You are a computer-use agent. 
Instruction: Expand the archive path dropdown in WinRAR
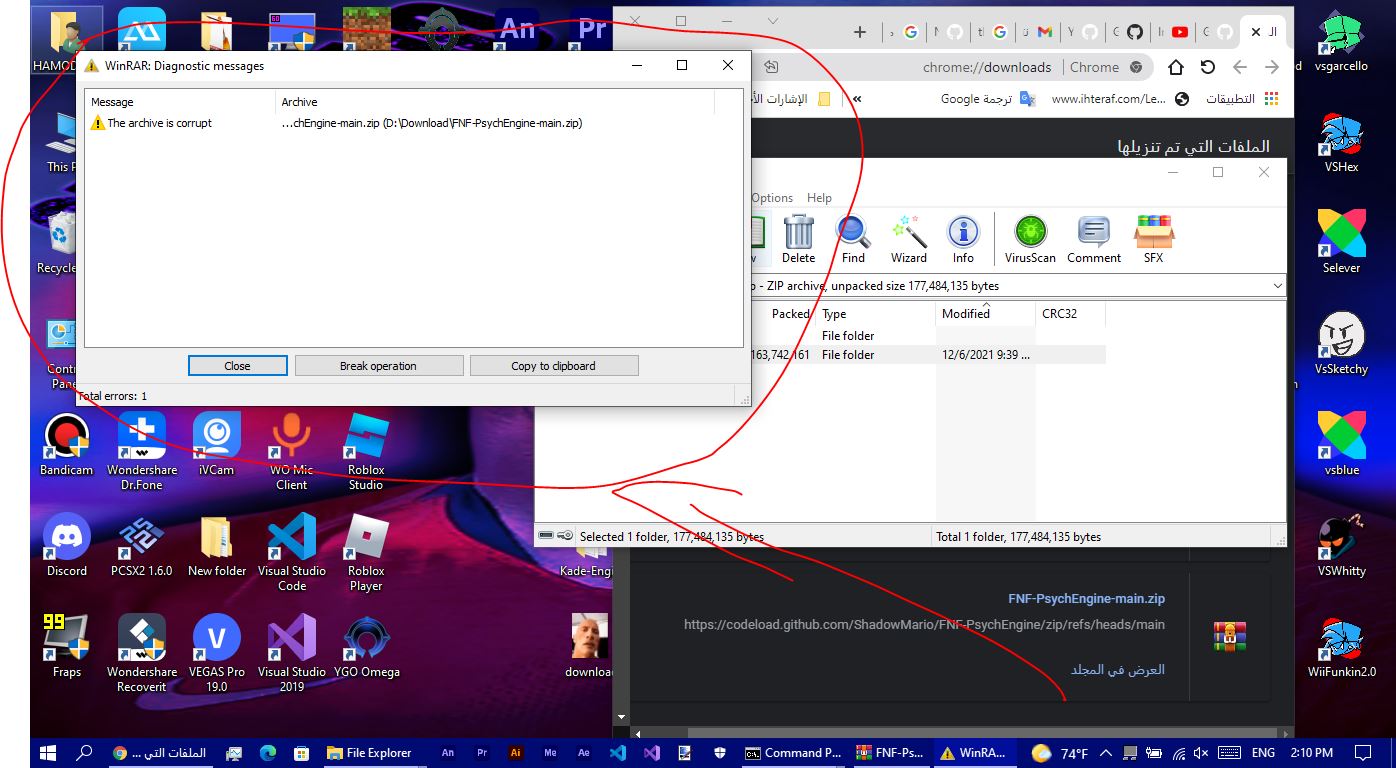coord(1278,286)
